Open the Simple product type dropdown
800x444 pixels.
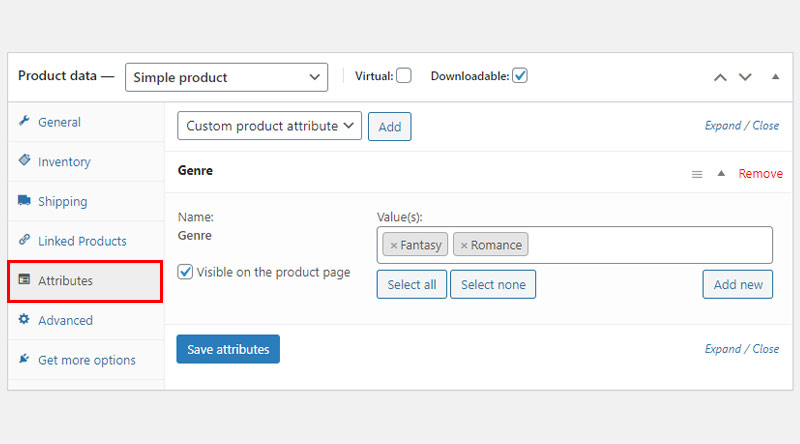click(x=227, y=78)
